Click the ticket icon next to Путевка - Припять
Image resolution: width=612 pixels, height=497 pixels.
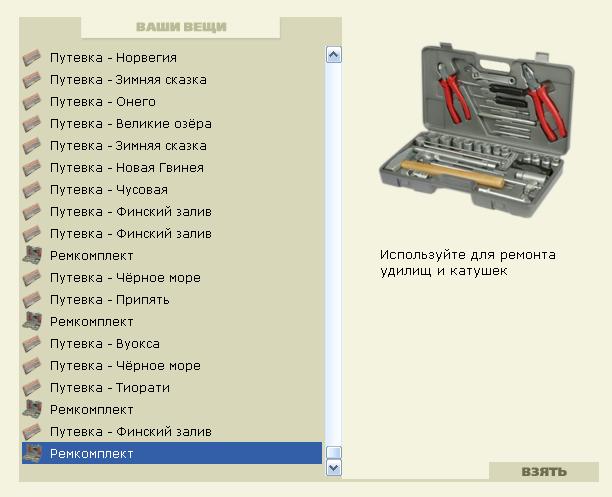[x=31, y=300]
